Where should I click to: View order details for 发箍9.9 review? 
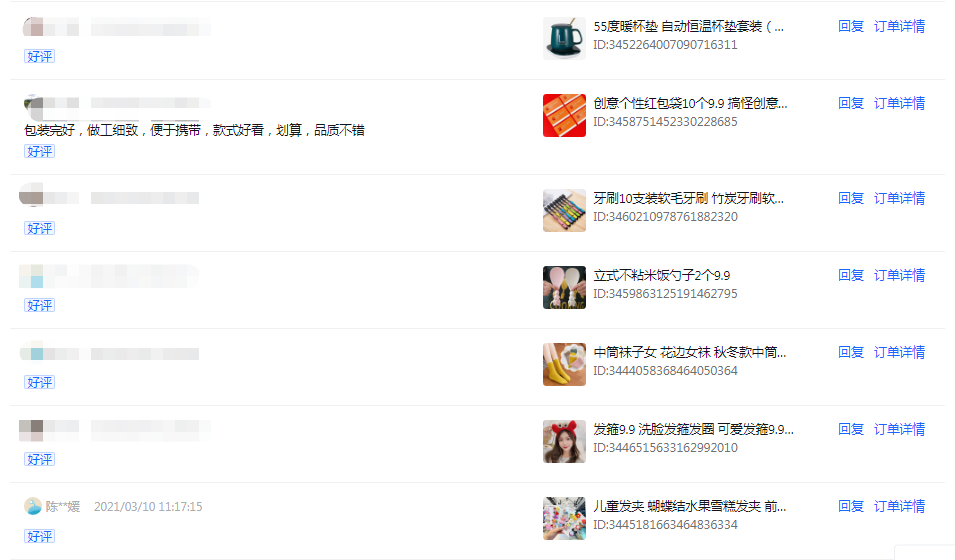899,429
